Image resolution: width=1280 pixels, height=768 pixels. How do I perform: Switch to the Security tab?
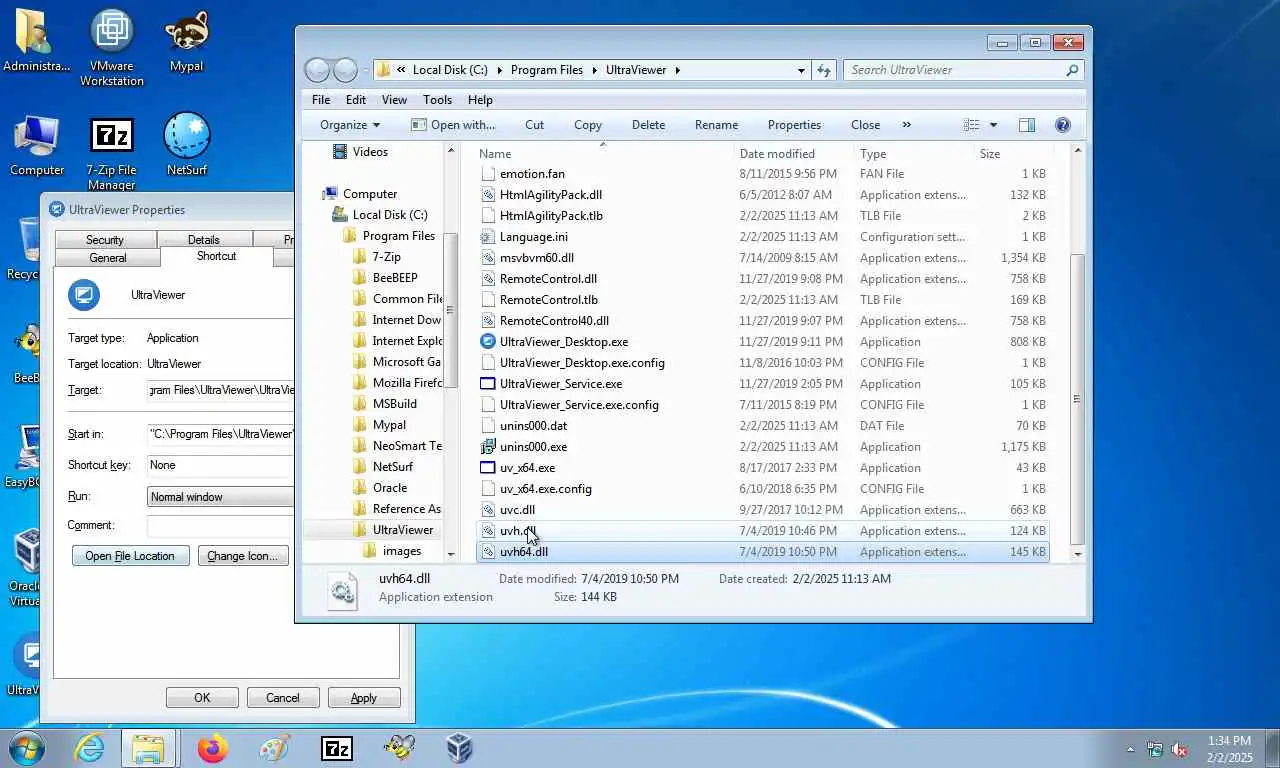105,240
